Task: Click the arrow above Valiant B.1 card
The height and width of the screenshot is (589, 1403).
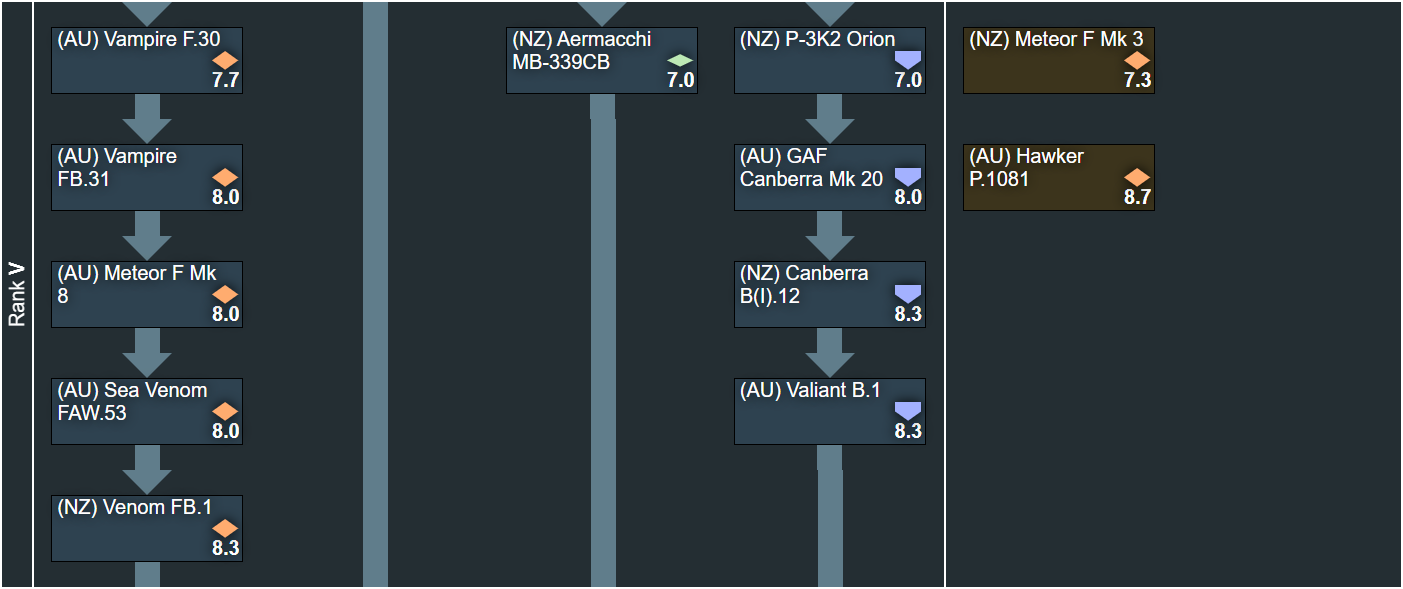Action: click(830, 353)
